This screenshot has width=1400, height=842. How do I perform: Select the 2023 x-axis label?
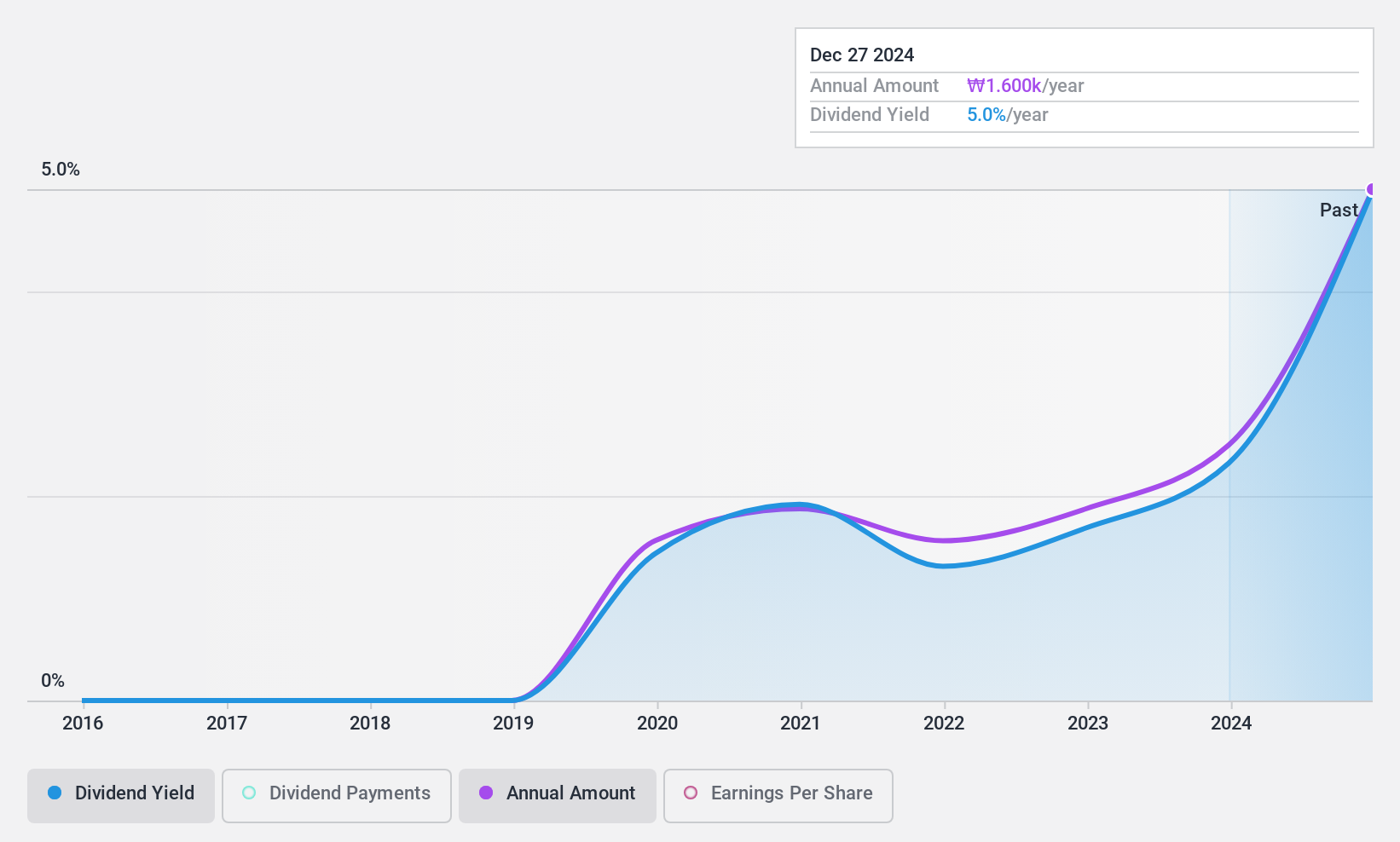(x=1088, y=724)
